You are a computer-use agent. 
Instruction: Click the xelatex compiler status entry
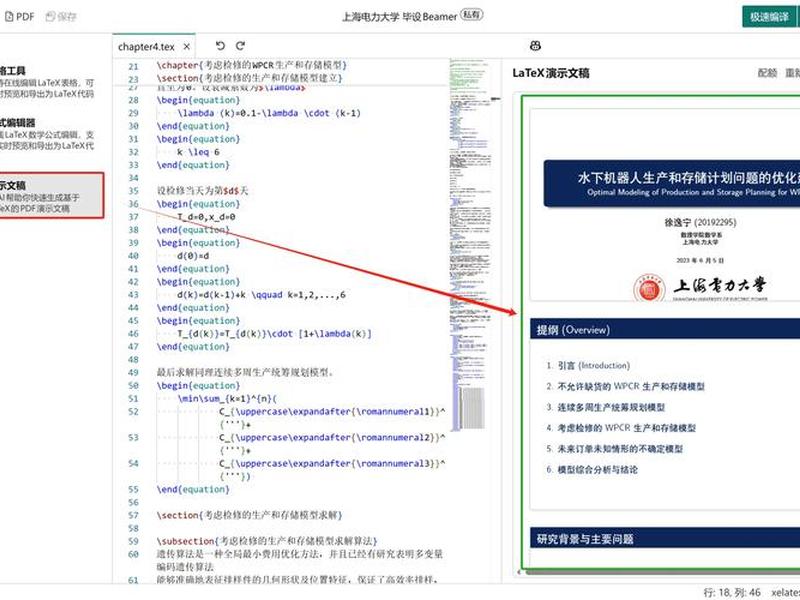pos(785,592)
